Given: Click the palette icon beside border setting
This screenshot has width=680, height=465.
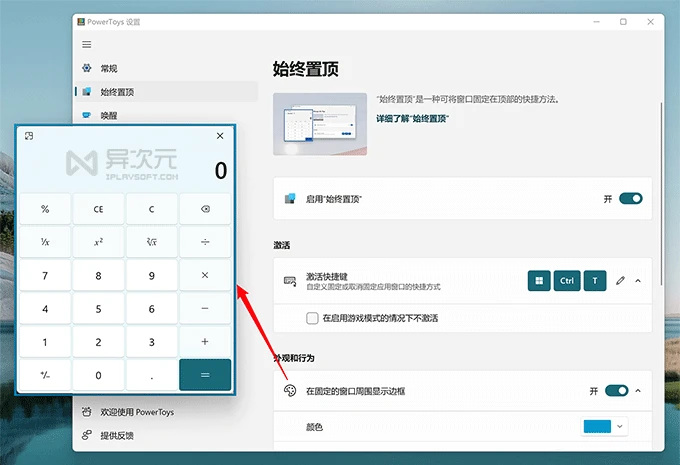Looking at the screenshot, I should click(290, 391).
